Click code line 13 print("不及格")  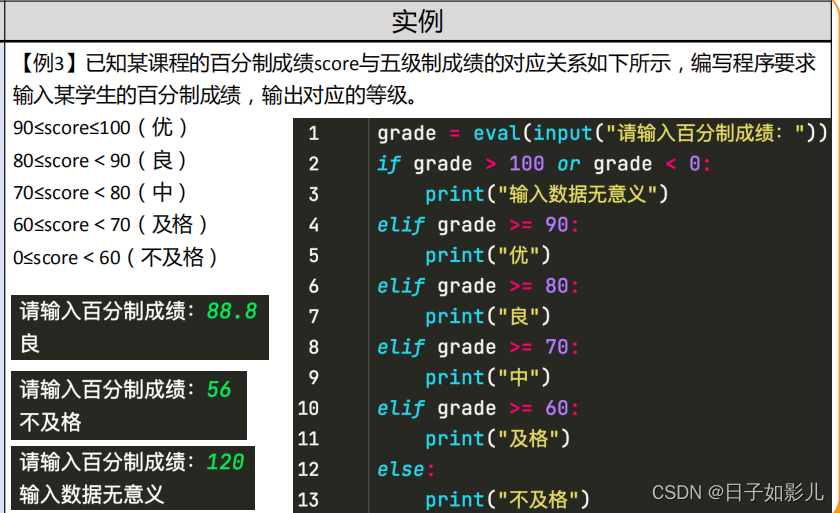coord(508,500)
